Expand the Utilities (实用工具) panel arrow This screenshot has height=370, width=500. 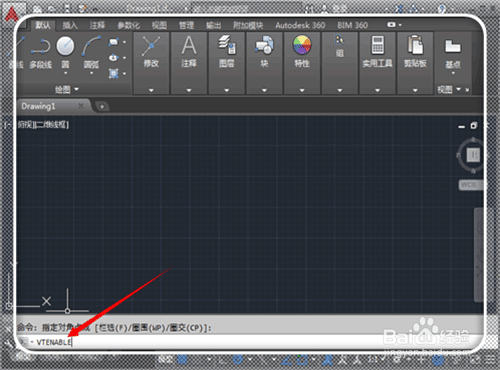tap(377, 90)
